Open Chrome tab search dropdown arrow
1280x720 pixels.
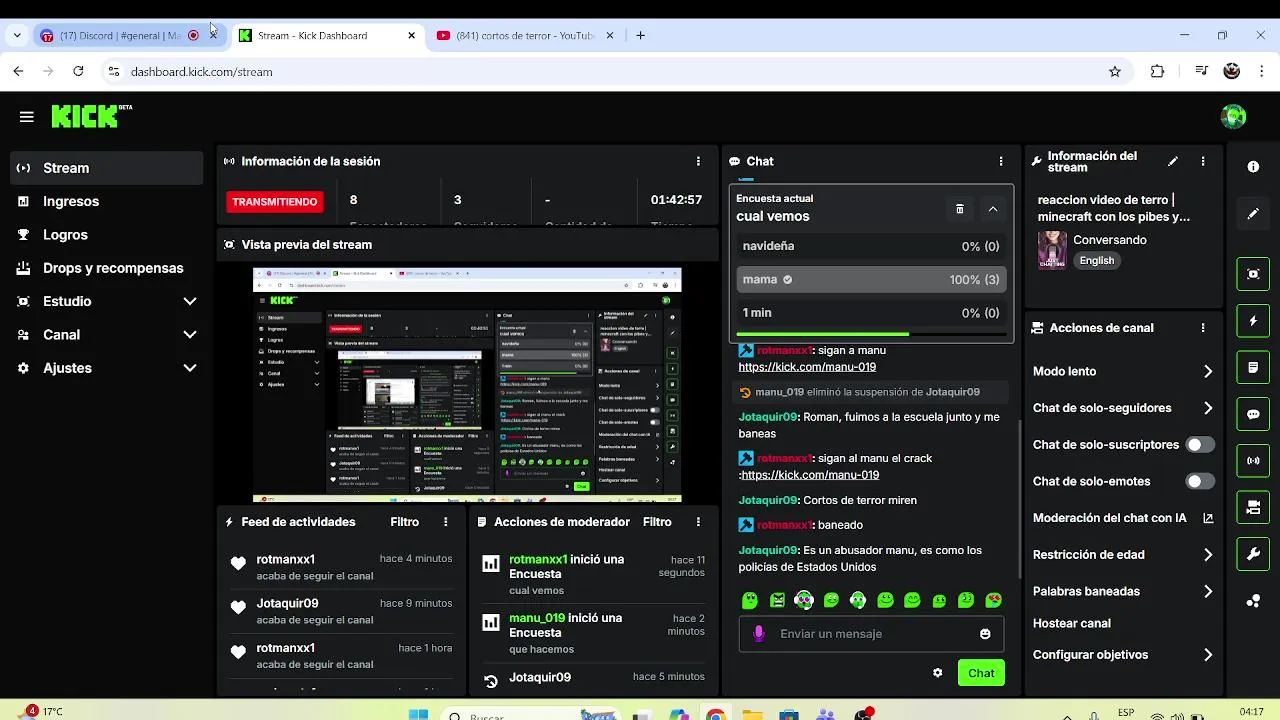[17, 35]
